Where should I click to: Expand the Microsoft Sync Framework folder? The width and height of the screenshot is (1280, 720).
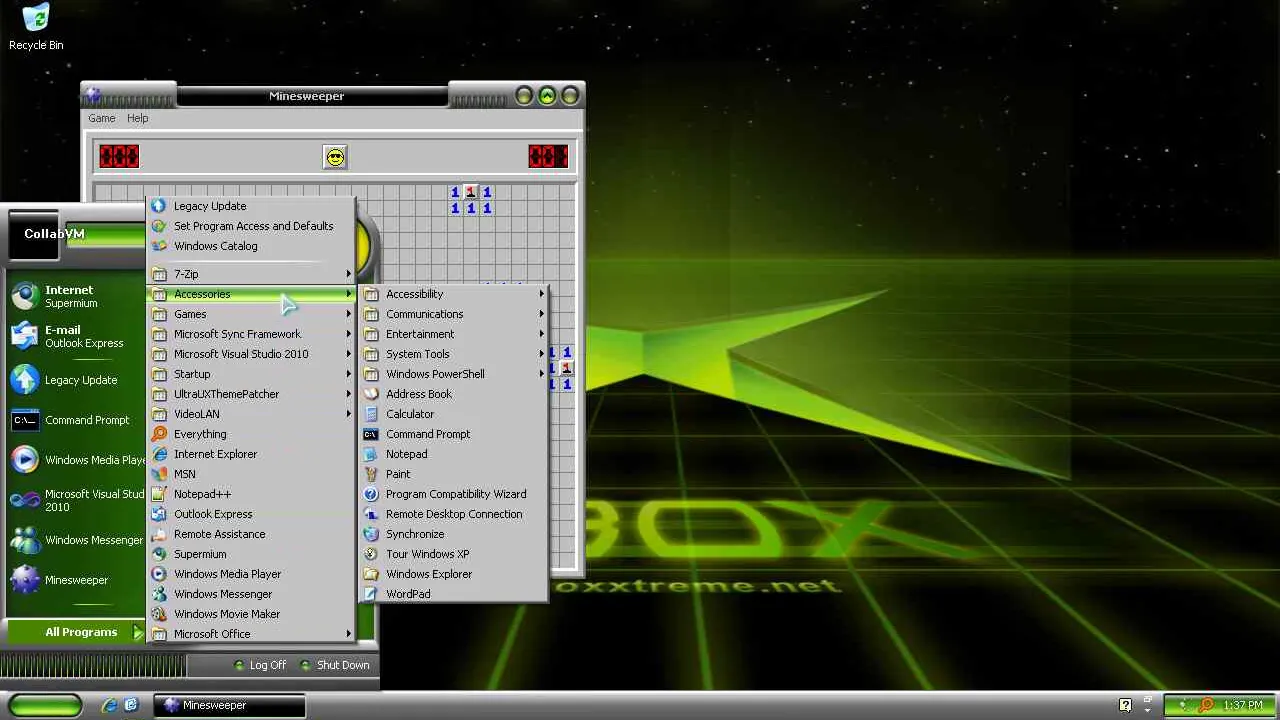pyautogui.click(x=251, y=334)
